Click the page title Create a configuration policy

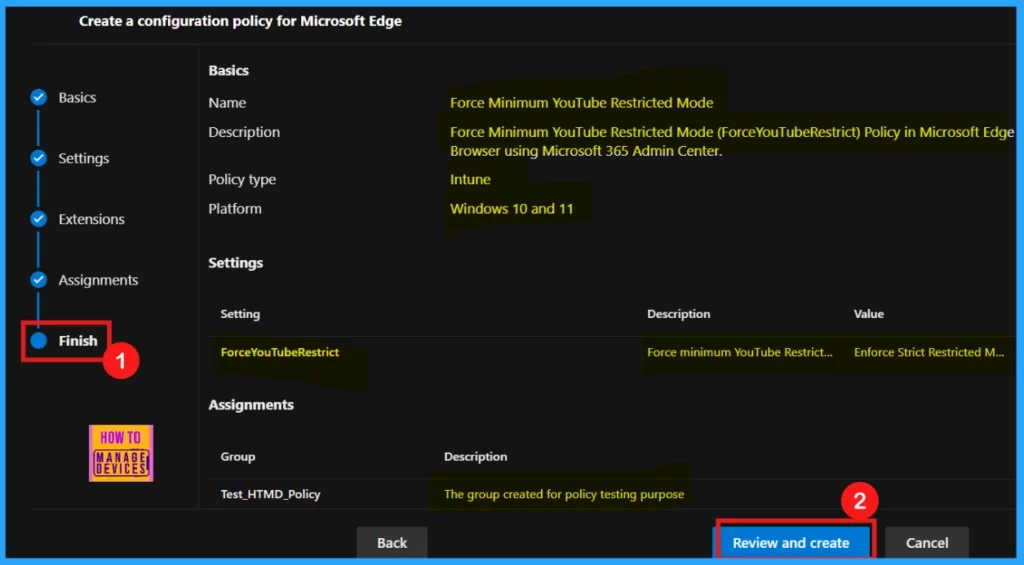pyautogui.click(x=240, y=21)
